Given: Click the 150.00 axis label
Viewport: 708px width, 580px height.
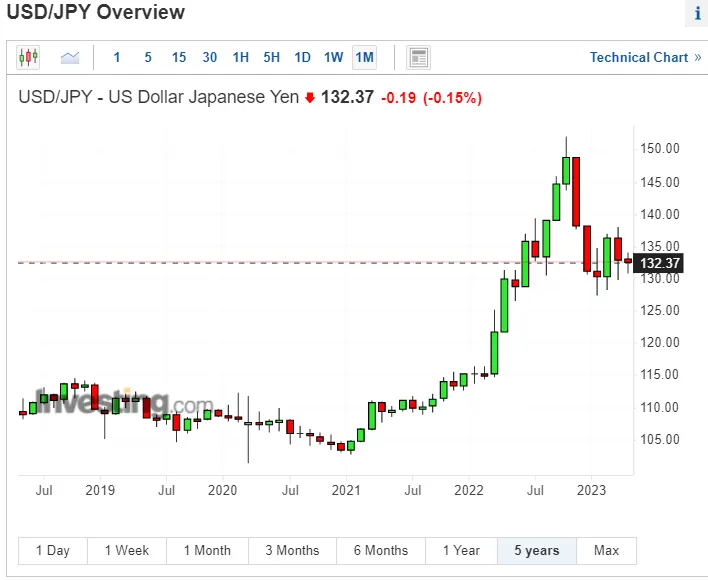Looking at the screenshot, I should point(660,148).
